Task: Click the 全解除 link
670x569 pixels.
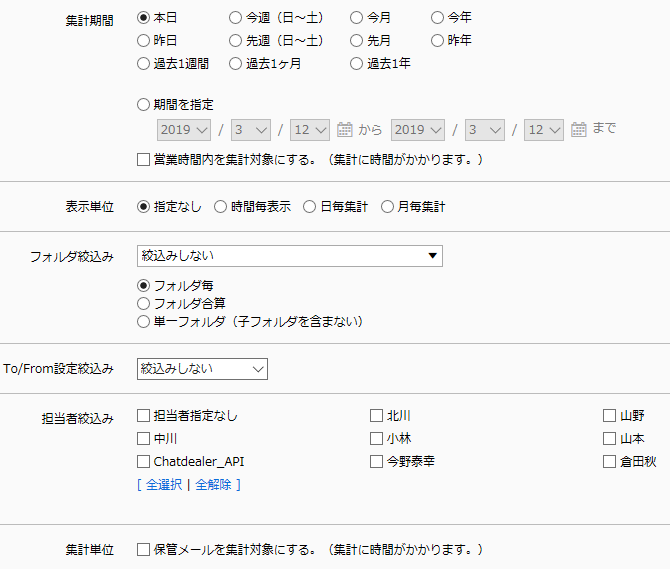Action: tap(213, 485)
